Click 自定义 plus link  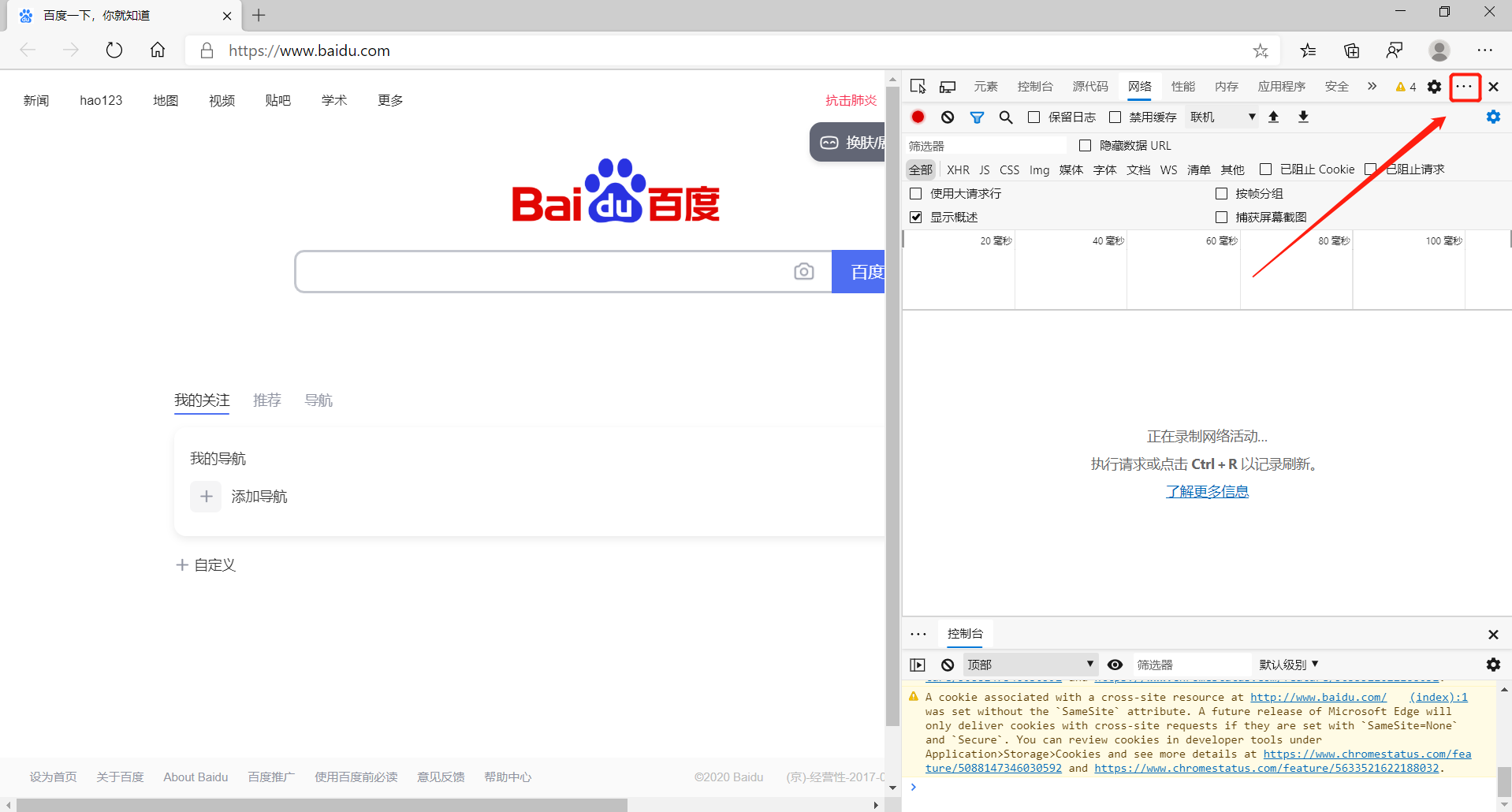pos(206,565)
